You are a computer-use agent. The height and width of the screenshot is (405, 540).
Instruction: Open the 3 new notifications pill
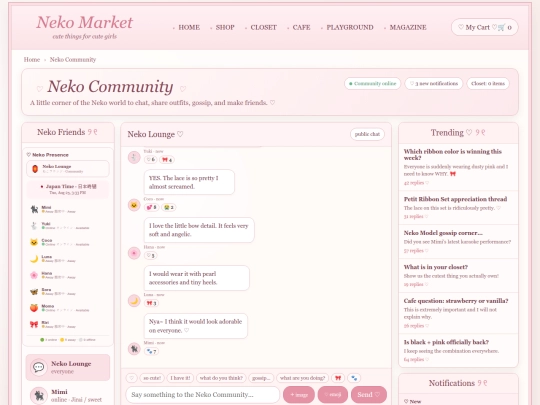pos(434,83)
